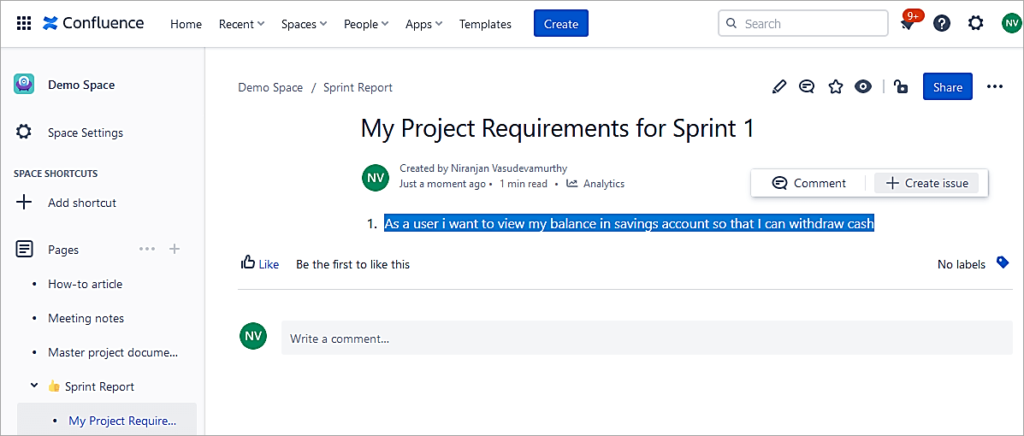Click the Comment popup button

(808, 183)
